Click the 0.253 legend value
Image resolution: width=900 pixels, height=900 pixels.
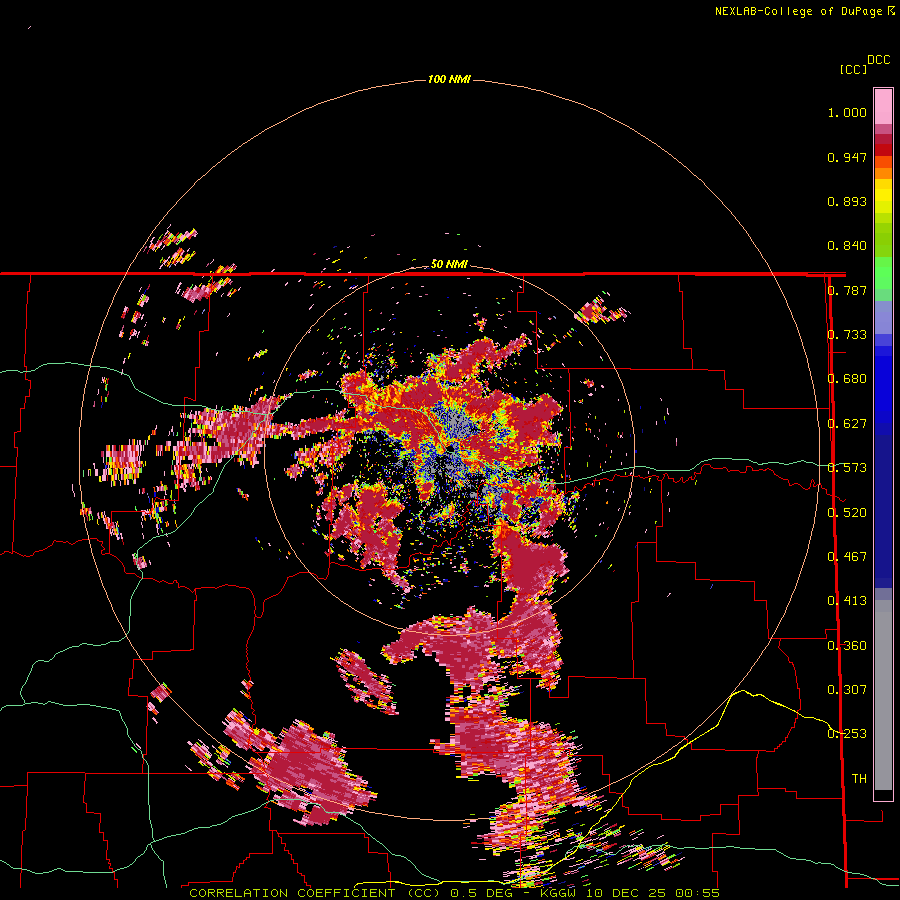point(847,734)
